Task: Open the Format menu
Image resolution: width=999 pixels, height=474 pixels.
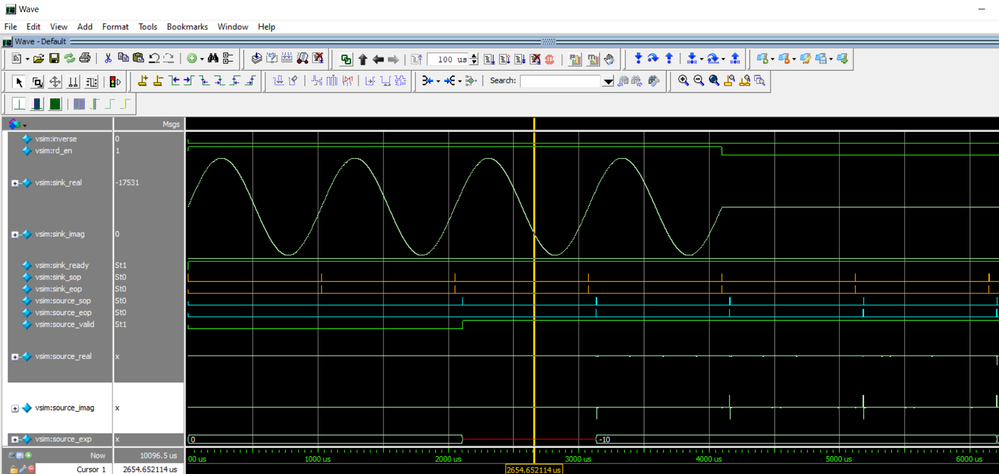Action: 115,26
